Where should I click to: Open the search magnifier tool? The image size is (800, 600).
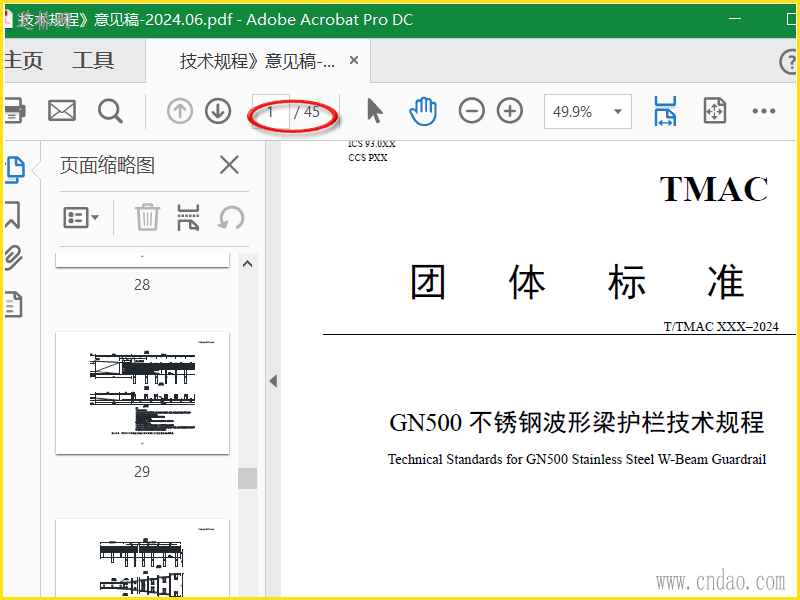[110, 111]
